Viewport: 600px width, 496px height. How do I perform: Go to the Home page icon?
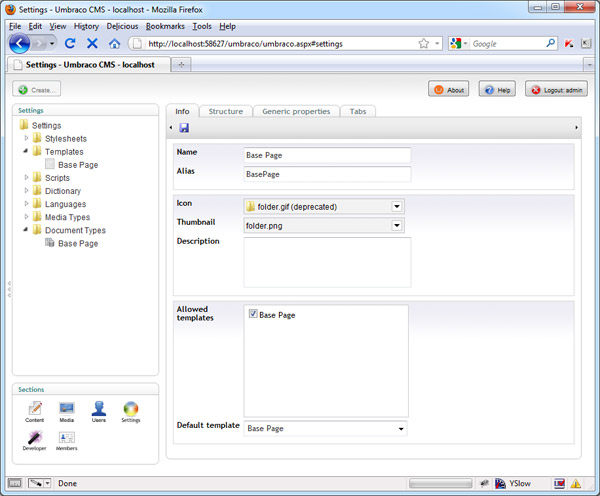coord(114,43)
